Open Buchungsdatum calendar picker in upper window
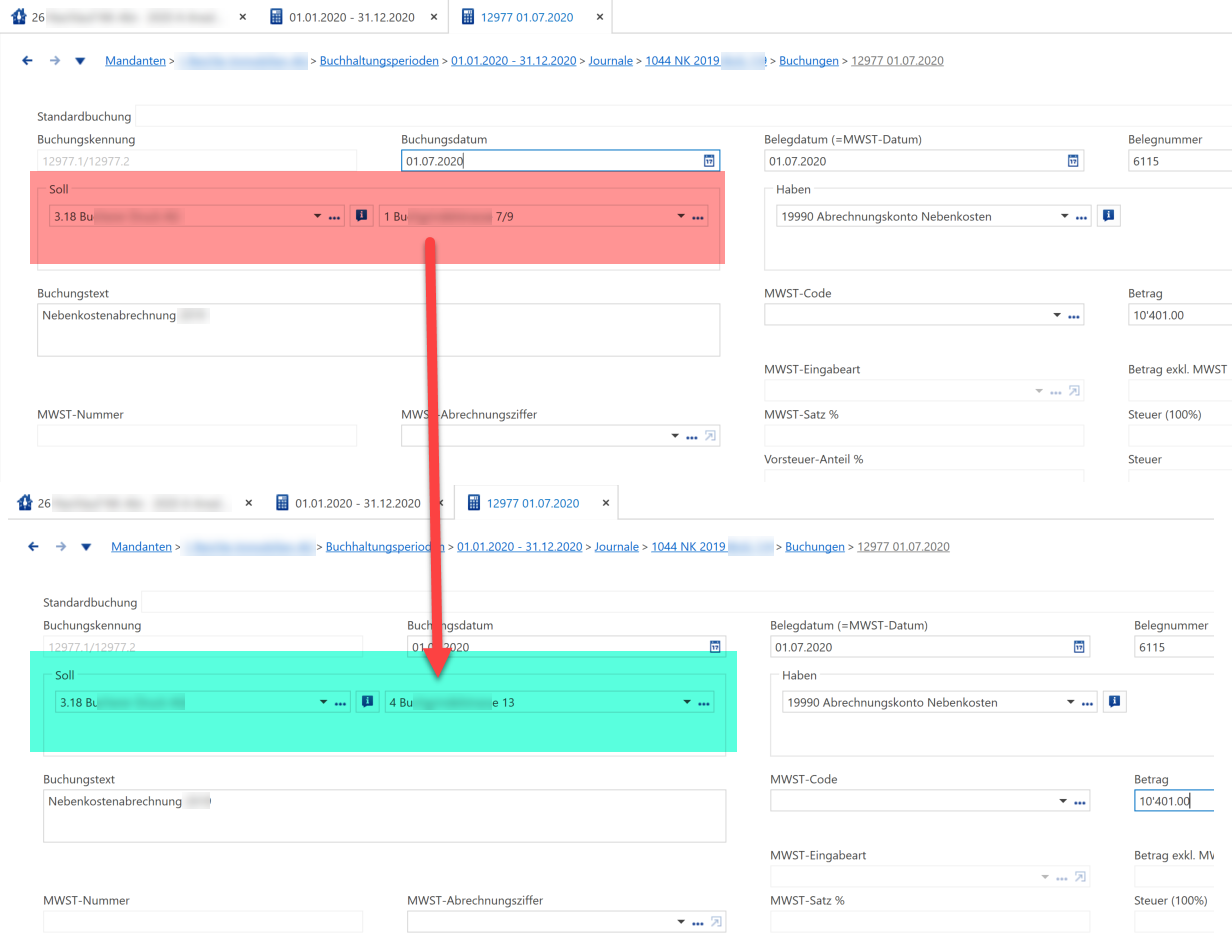 pos(709,161)
